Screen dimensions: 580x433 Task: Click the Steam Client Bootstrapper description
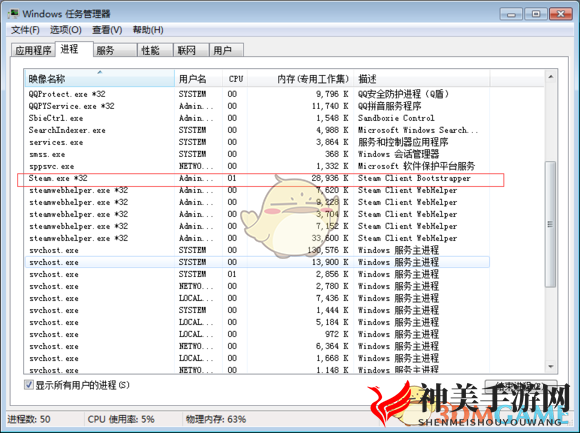pyautogui.click(x=414, y=178)
